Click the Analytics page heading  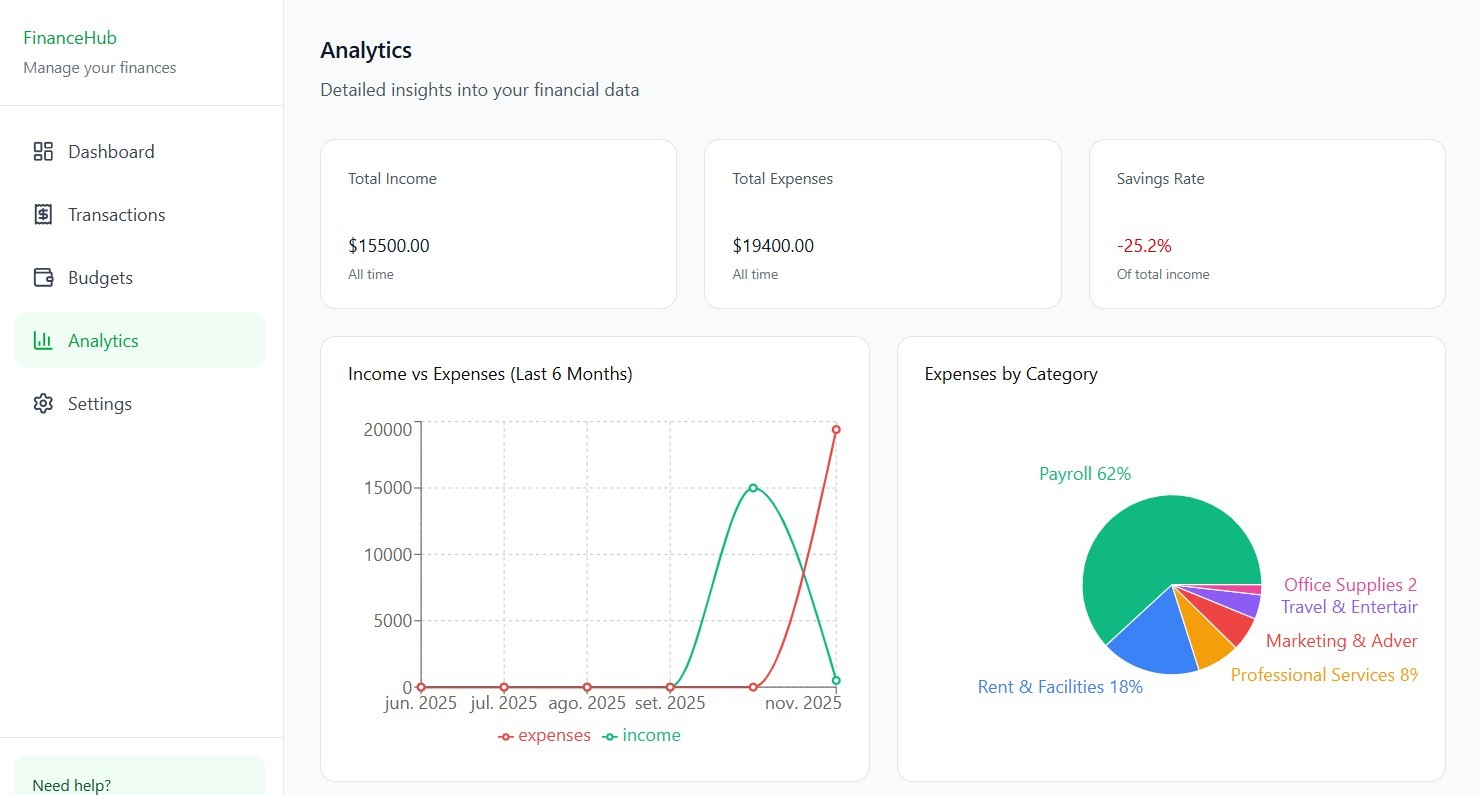pos(366,50)
